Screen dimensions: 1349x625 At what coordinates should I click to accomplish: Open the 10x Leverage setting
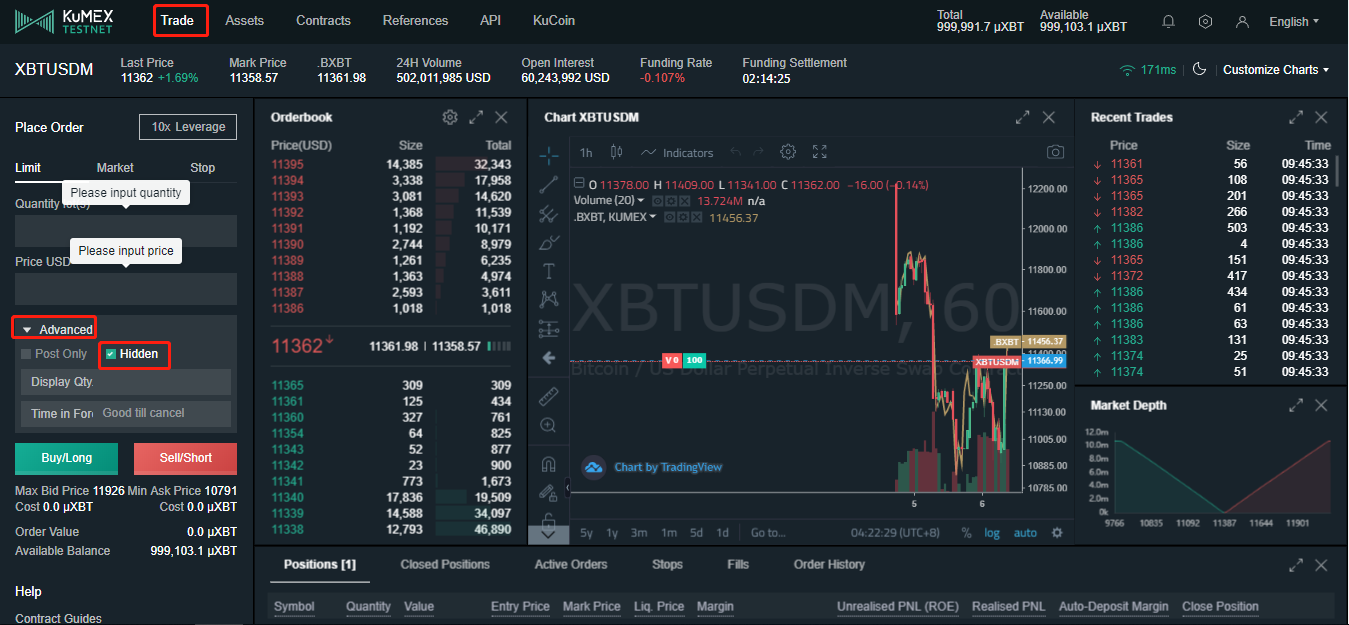pyautogui.click(x=188, y=127)
